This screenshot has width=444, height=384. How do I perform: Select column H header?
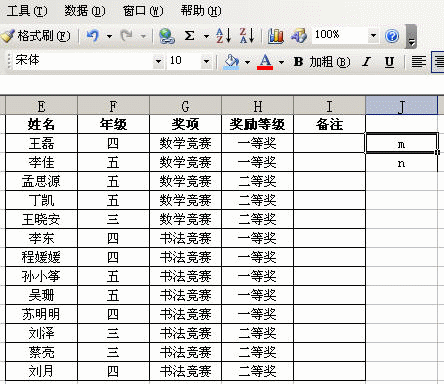tap(257, 107)
